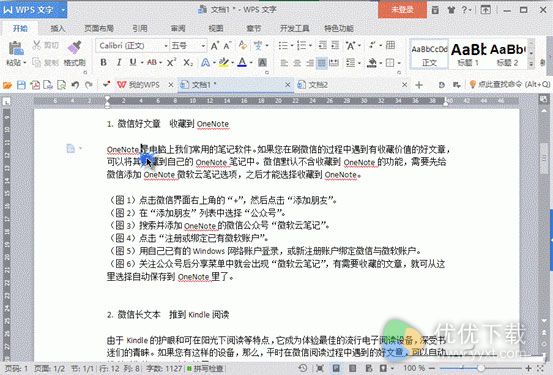Viewport: 553px width, 375px height.
Task: Toggle Bold formatting
Action: pyautogui.click(x=103, y=63)
